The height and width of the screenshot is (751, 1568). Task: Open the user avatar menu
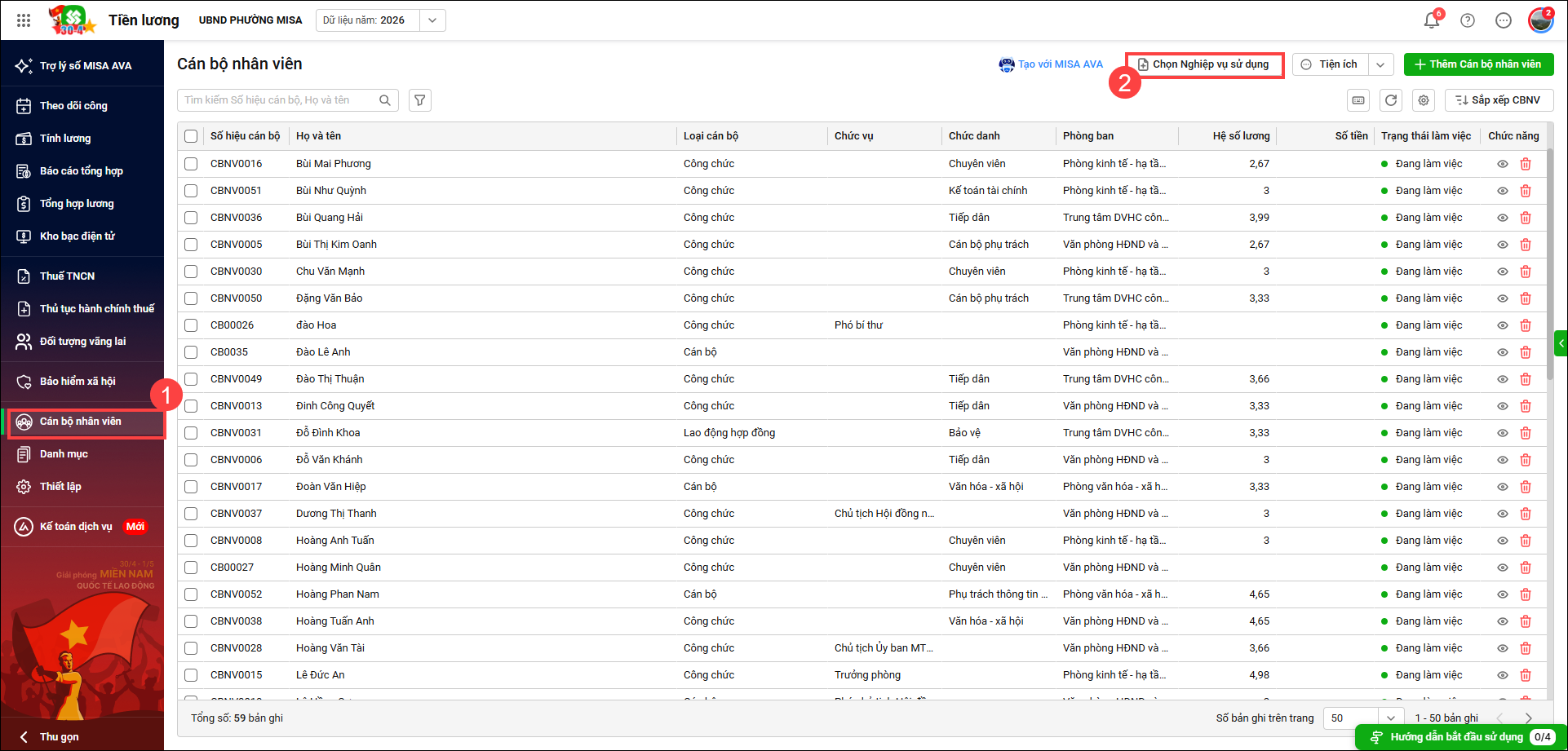tap(1540, 20)
